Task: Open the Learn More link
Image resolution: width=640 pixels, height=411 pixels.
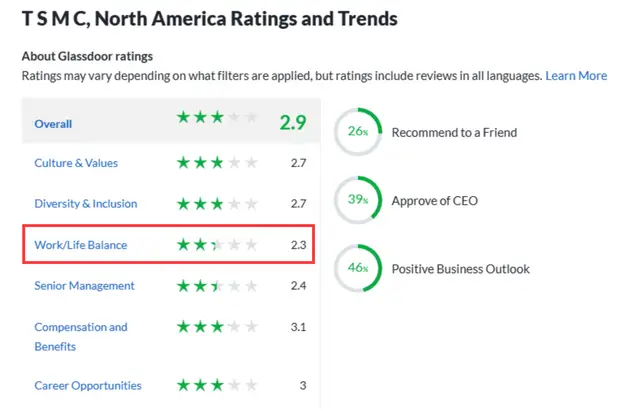Action: [x=576, y=75]
